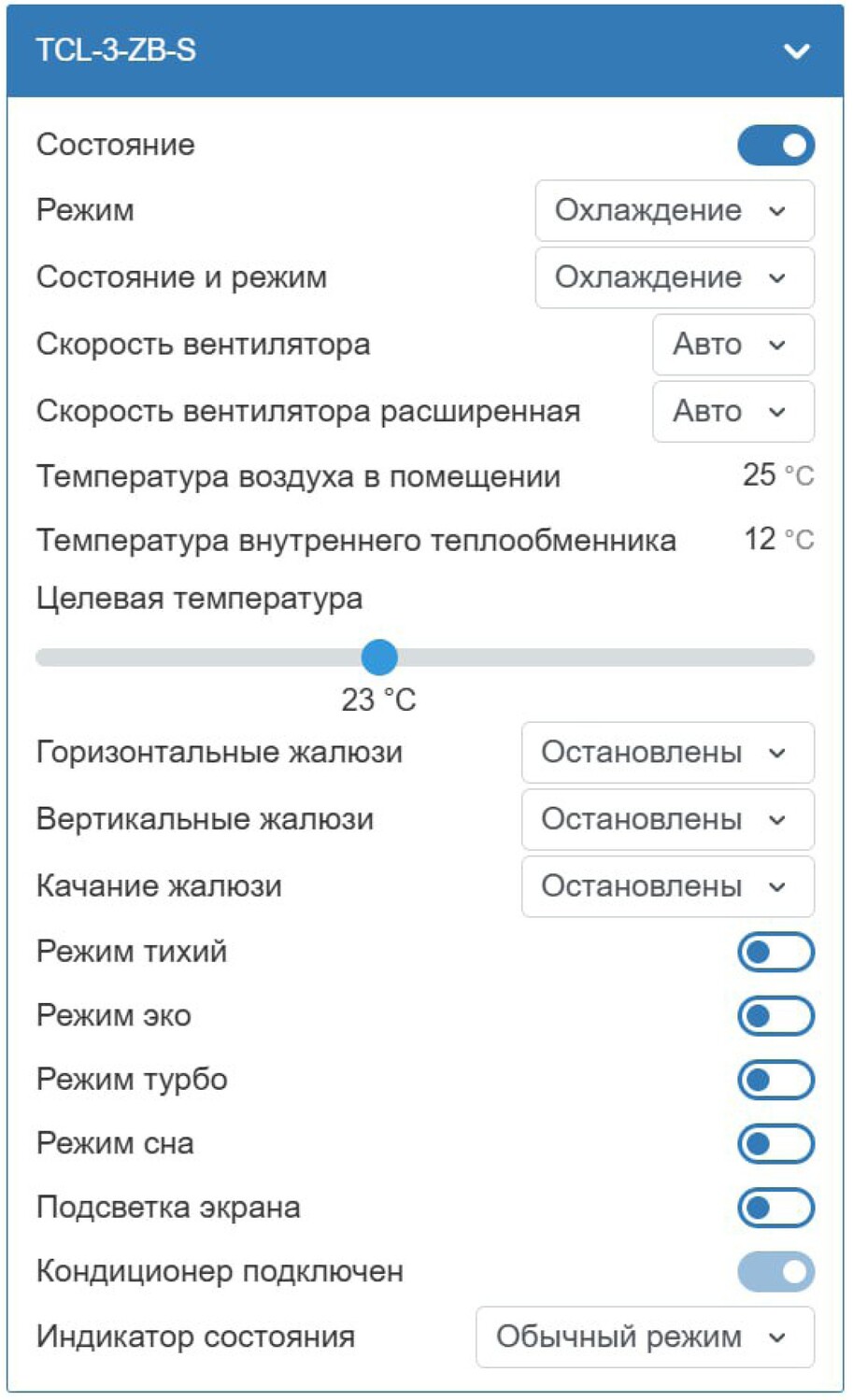The width and height of the screenshot is (853, 1400).
Task: Disable the Режим эко switch
Action: point(776,1016)
